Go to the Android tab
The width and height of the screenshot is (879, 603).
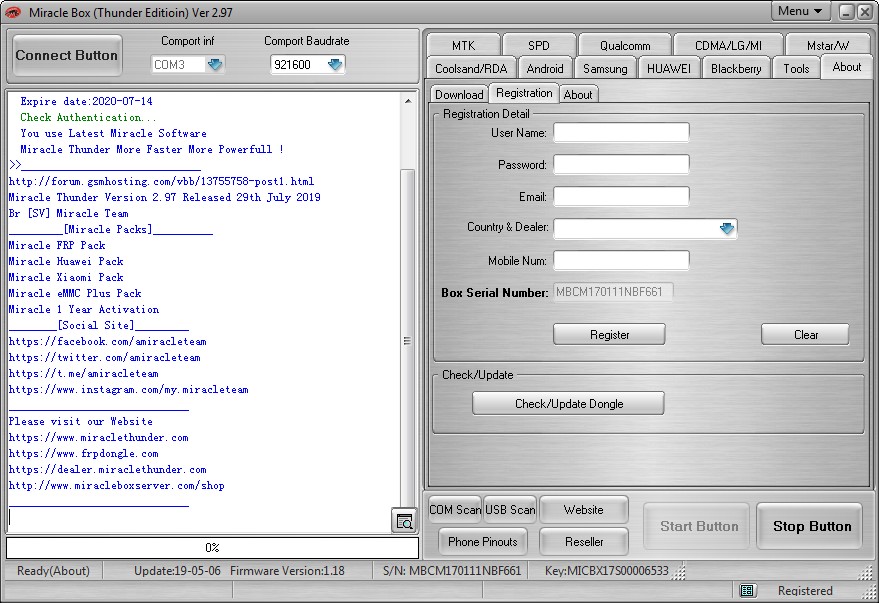(545, 68)
